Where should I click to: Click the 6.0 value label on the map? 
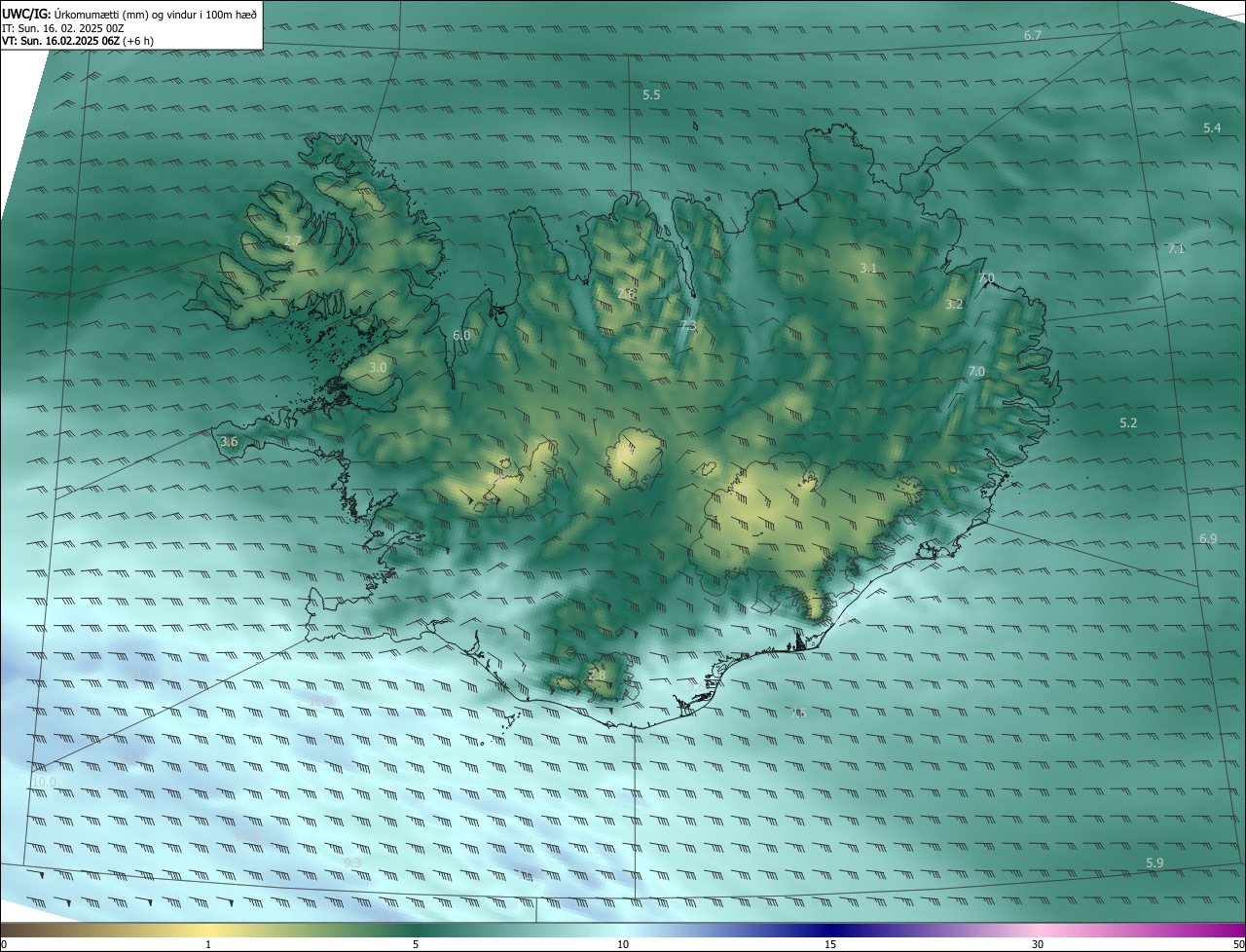[461, 335]
